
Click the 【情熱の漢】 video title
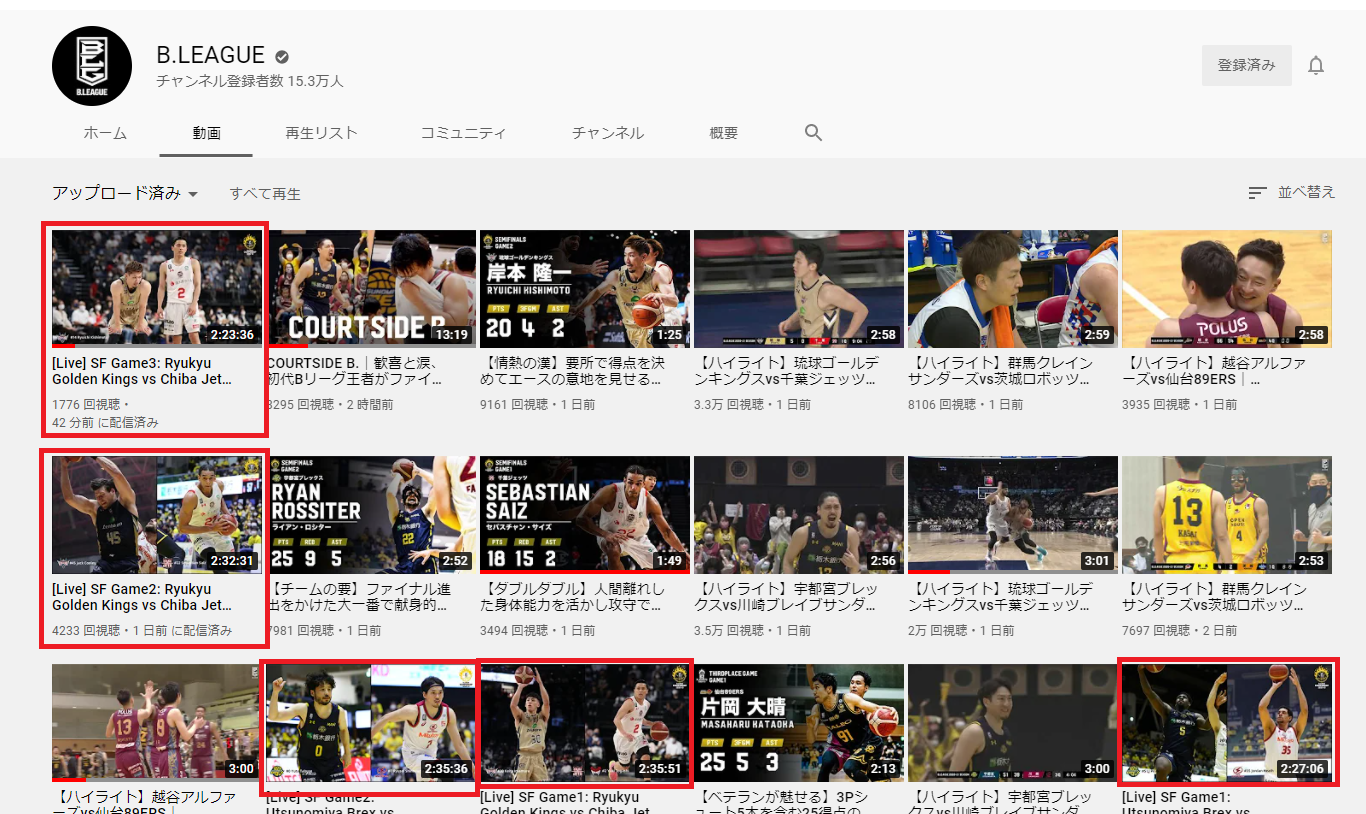[573, 371]
